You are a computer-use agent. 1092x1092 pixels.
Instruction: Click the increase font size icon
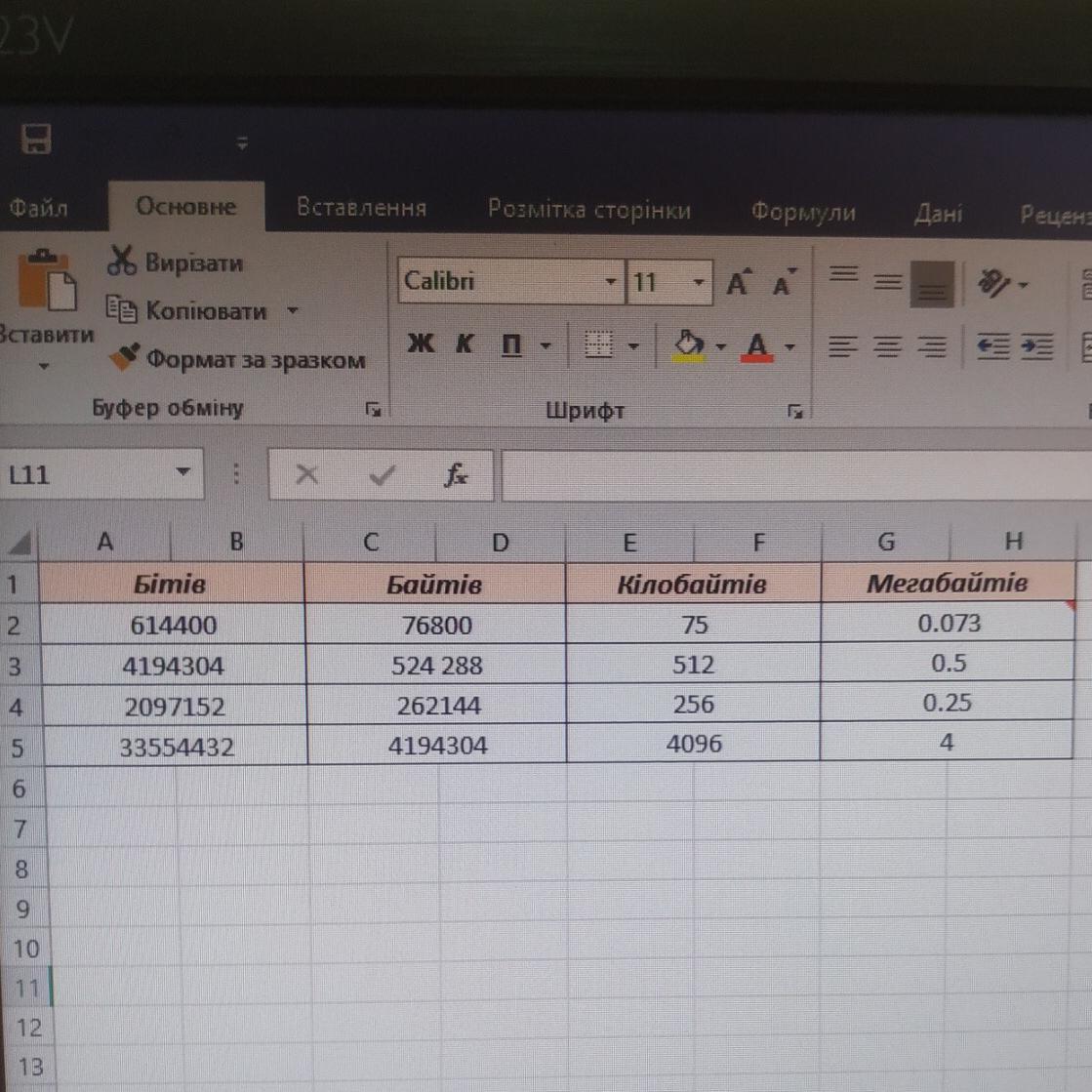pos(739,283)
